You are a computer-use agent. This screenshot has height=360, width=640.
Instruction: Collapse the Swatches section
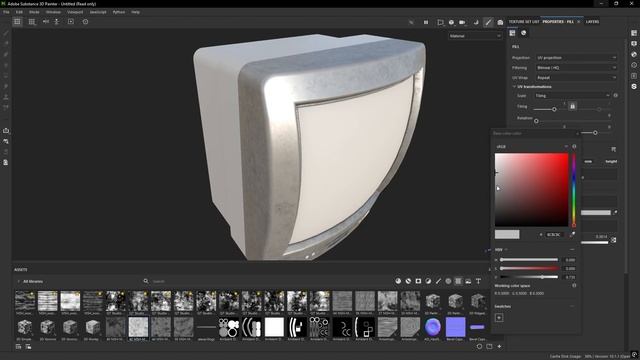(x=572, y=306)
